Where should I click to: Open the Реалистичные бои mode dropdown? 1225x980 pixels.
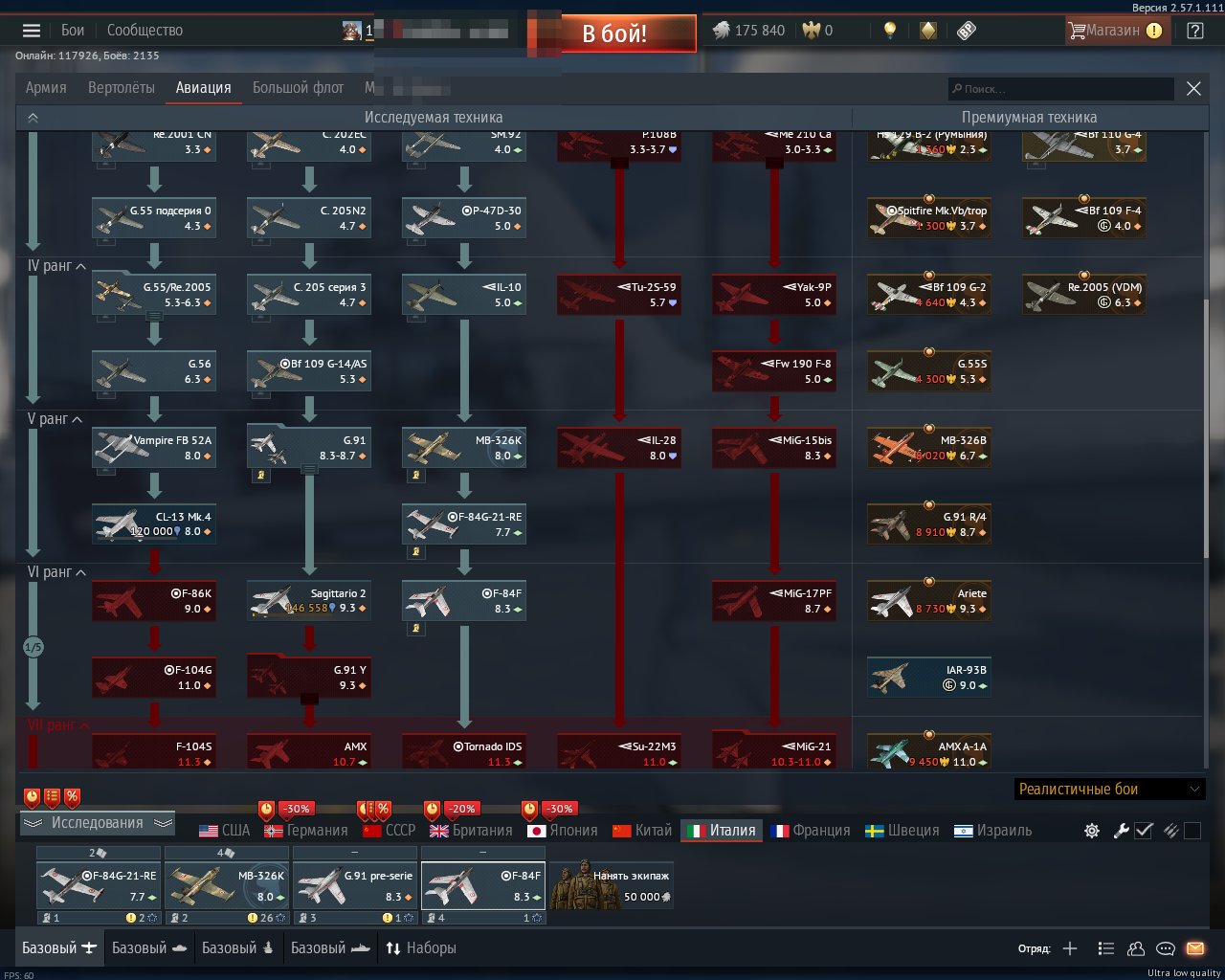coord(1109,790)
